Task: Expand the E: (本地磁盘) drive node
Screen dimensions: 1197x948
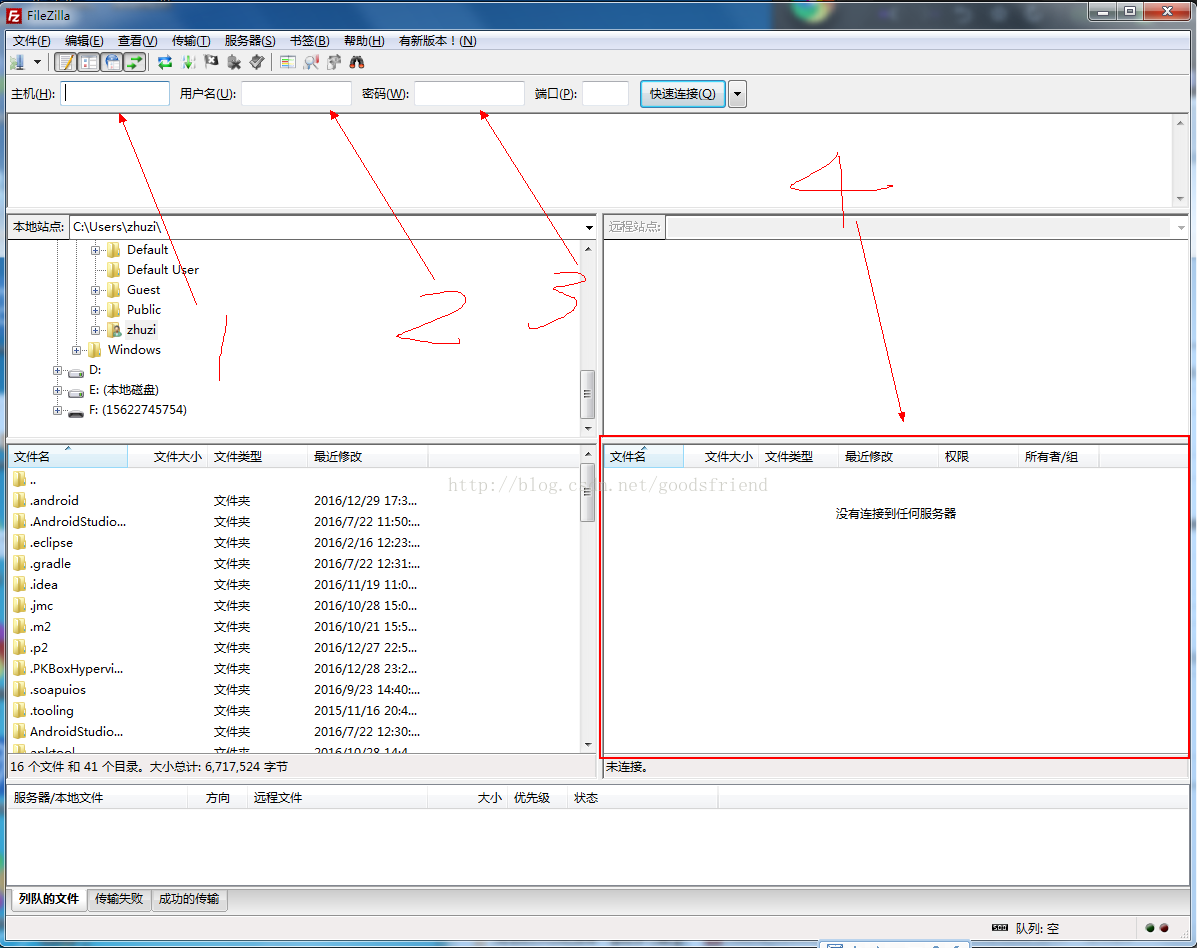Action: point(57,390)
